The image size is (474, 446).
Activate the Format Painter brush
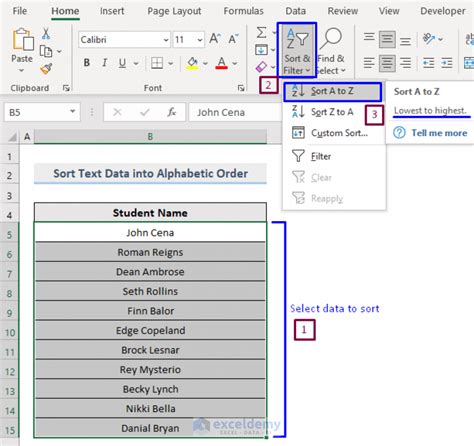click(x=46, y=69)
